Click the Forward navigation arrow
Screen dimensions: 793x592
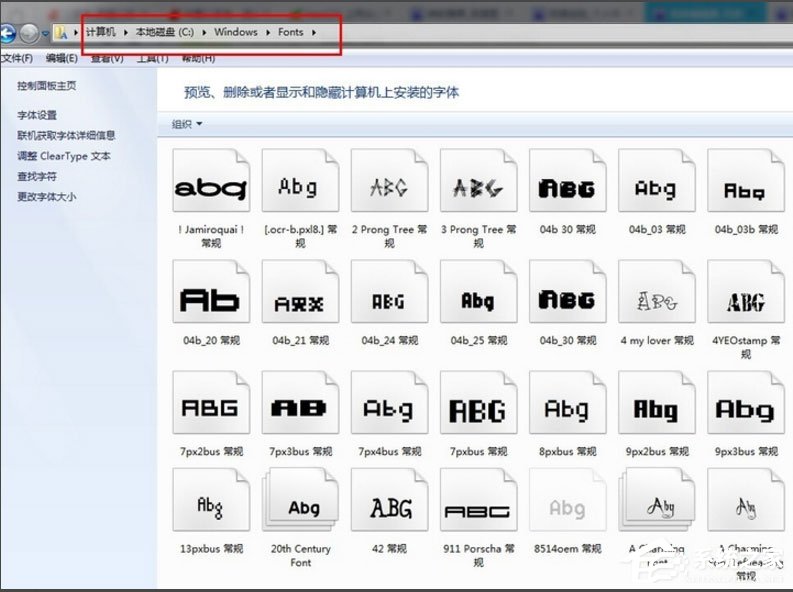pyautogui.click(x=29, y=33)
